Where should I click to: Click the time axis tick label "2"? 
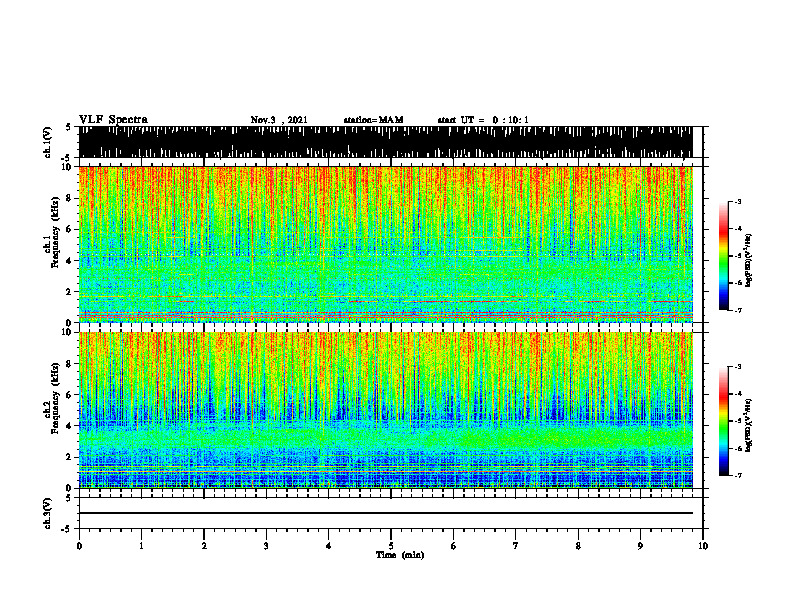[204, 546]
